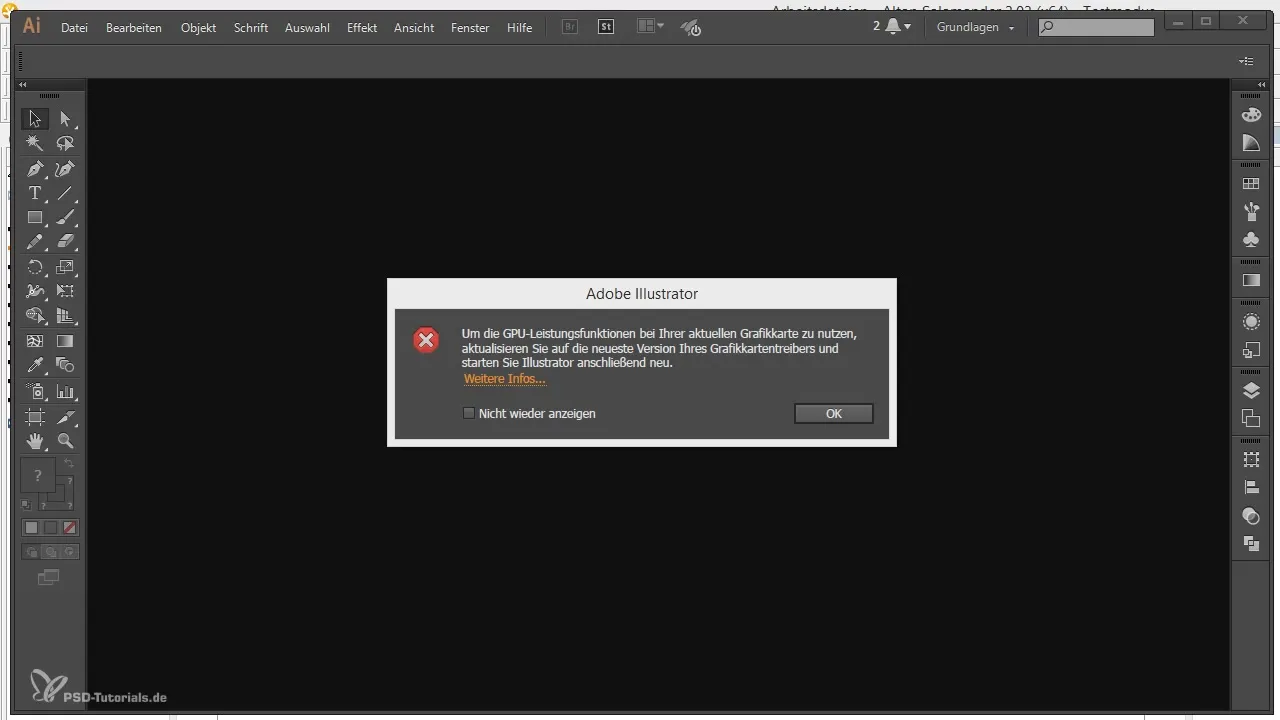Screen dimensions: 1280x720
Task: Check 'Nicht wieder anzeigen' checkbox
Action: (469, 413)
